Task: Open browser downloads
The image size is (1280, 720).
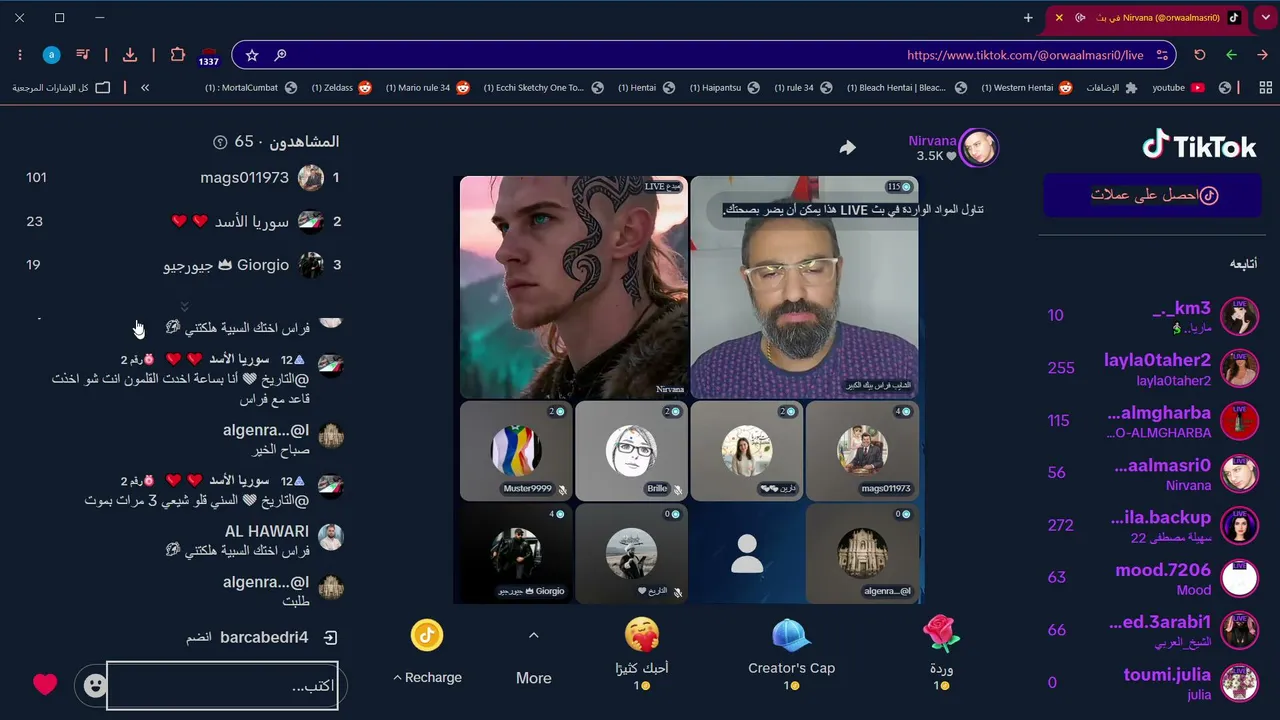Action: 130,55
